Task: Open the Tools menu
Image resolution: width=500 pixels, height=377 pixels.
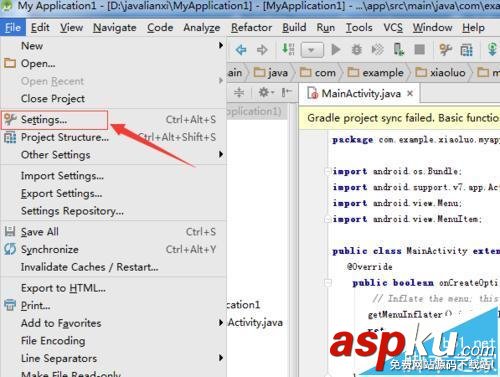Action: pyautogui.click(x=359, y=28)
